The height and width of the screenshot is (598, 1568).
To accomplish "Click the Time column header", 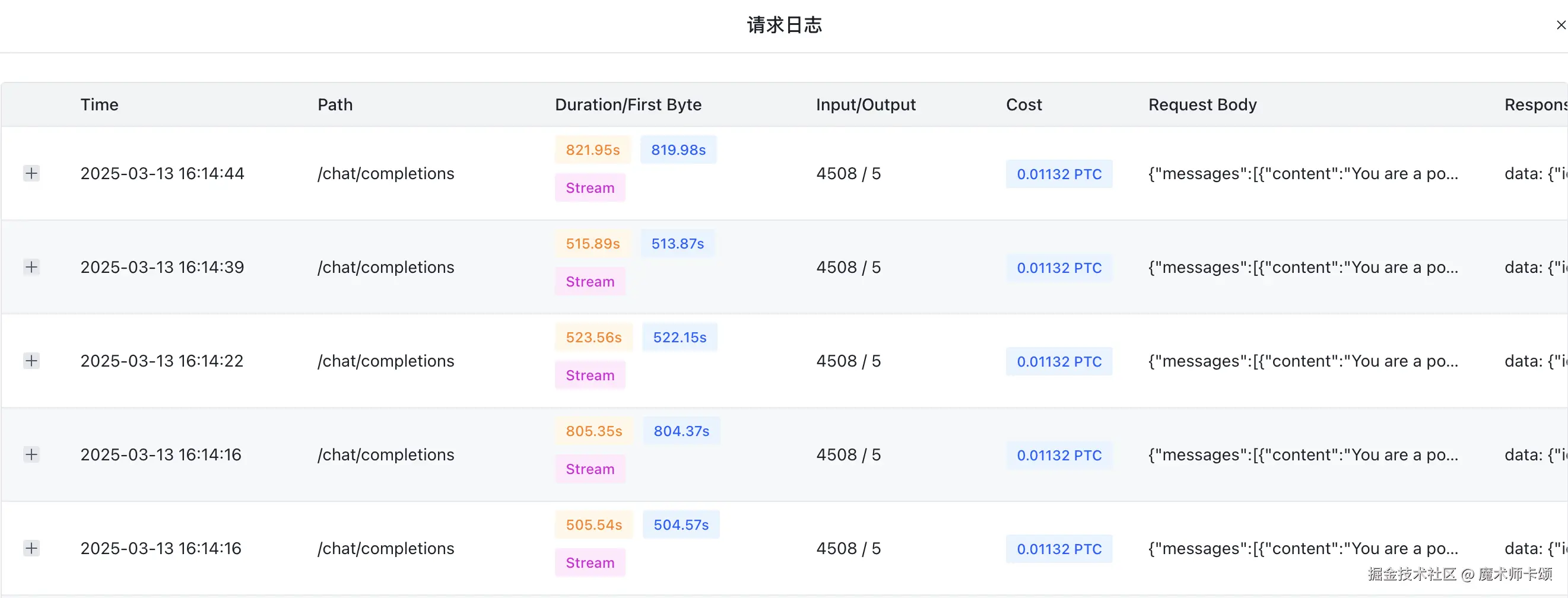I will tap(99, 104).
